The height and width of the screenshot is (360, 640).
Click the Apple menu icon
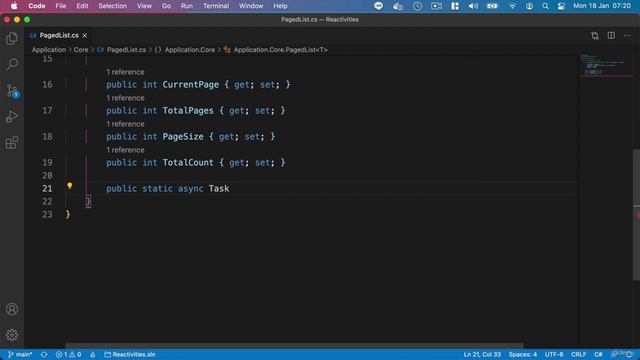(14, 6)
